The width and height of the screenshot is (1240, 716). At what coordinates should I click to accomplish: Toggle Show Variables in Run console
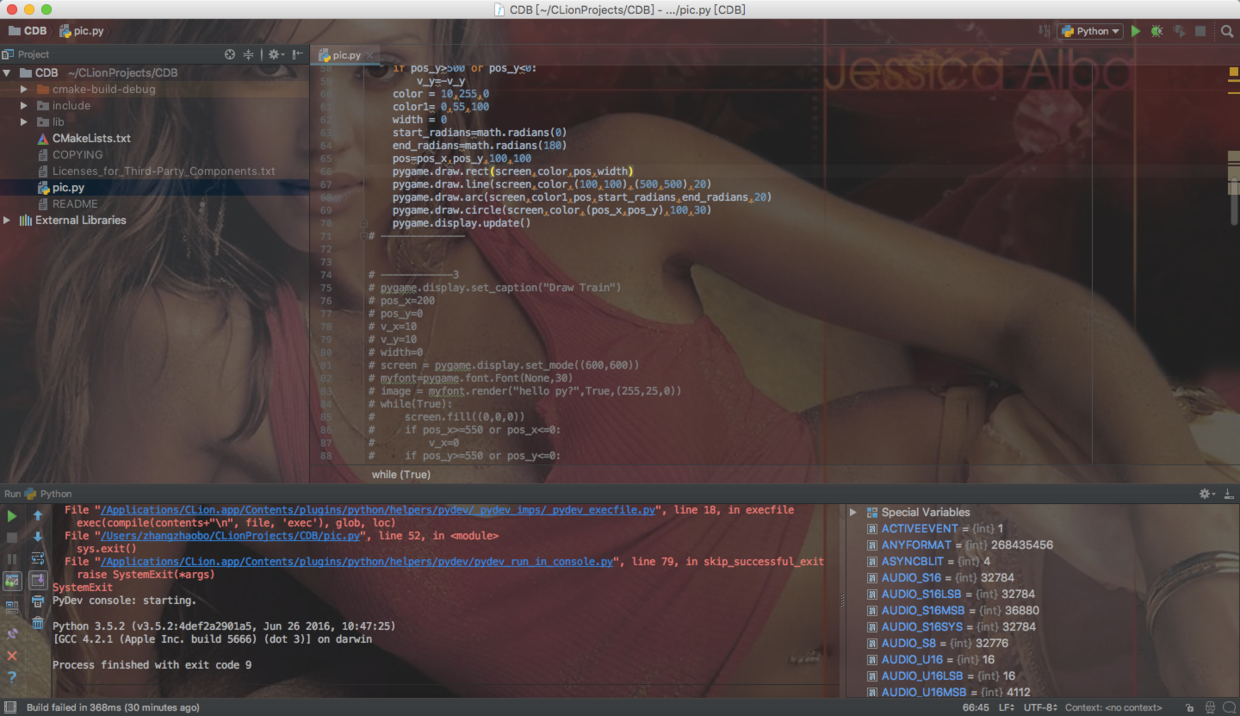(12, 581)
